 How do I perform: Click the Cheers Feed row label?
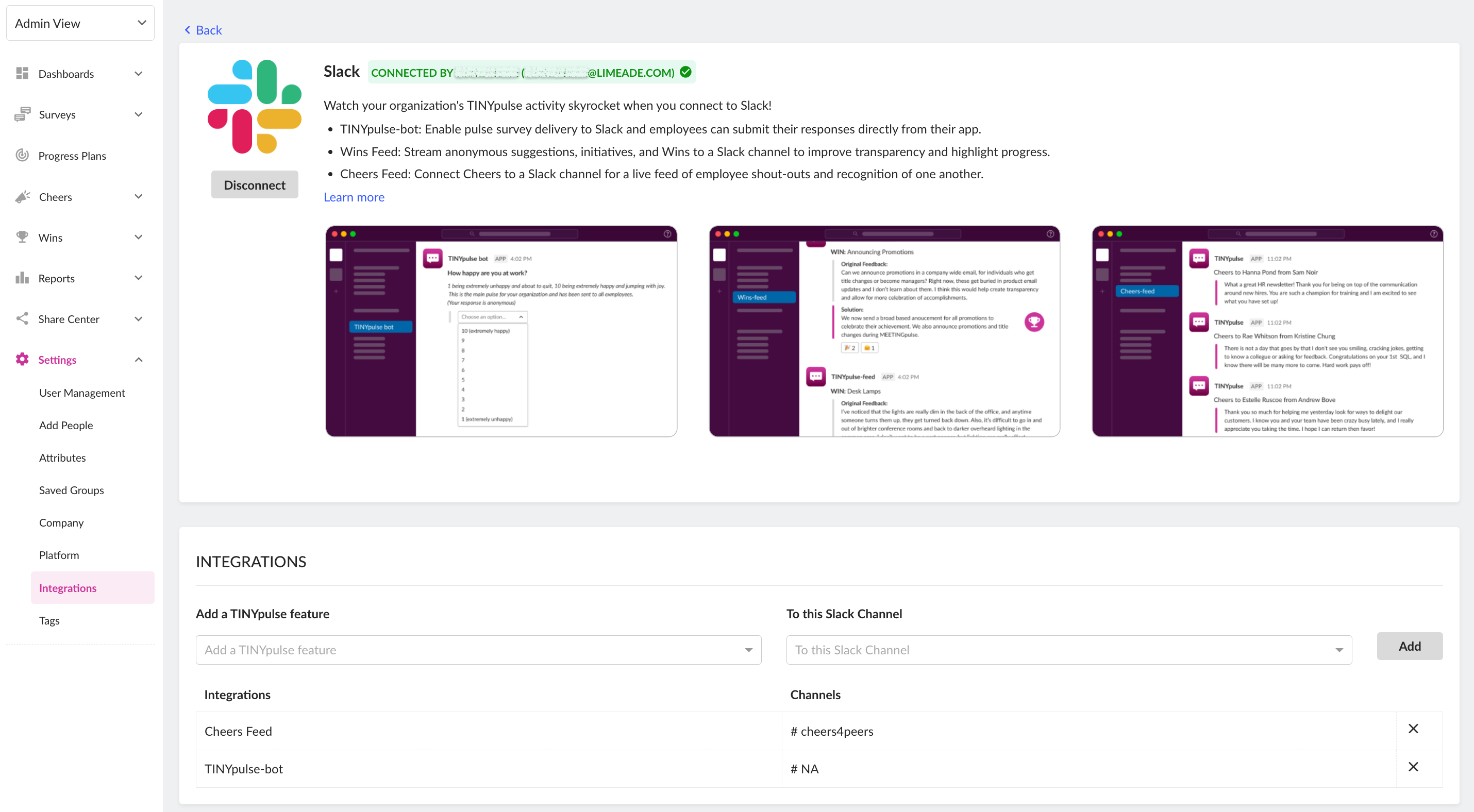tap(238, 732)
